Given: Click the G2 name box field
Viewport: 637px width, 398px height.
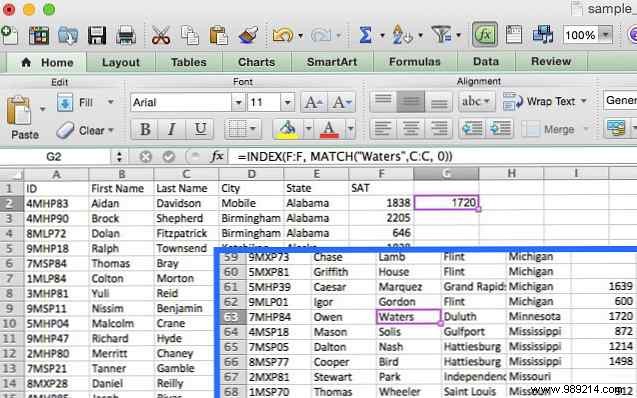Looking at the screenshot, I should [54, 157].
